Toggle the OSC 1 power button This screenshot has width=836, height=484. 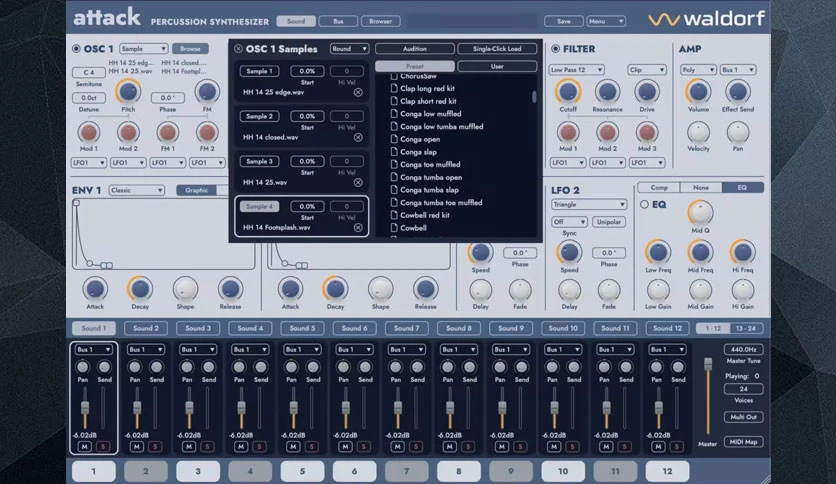[x=76, y=49]
